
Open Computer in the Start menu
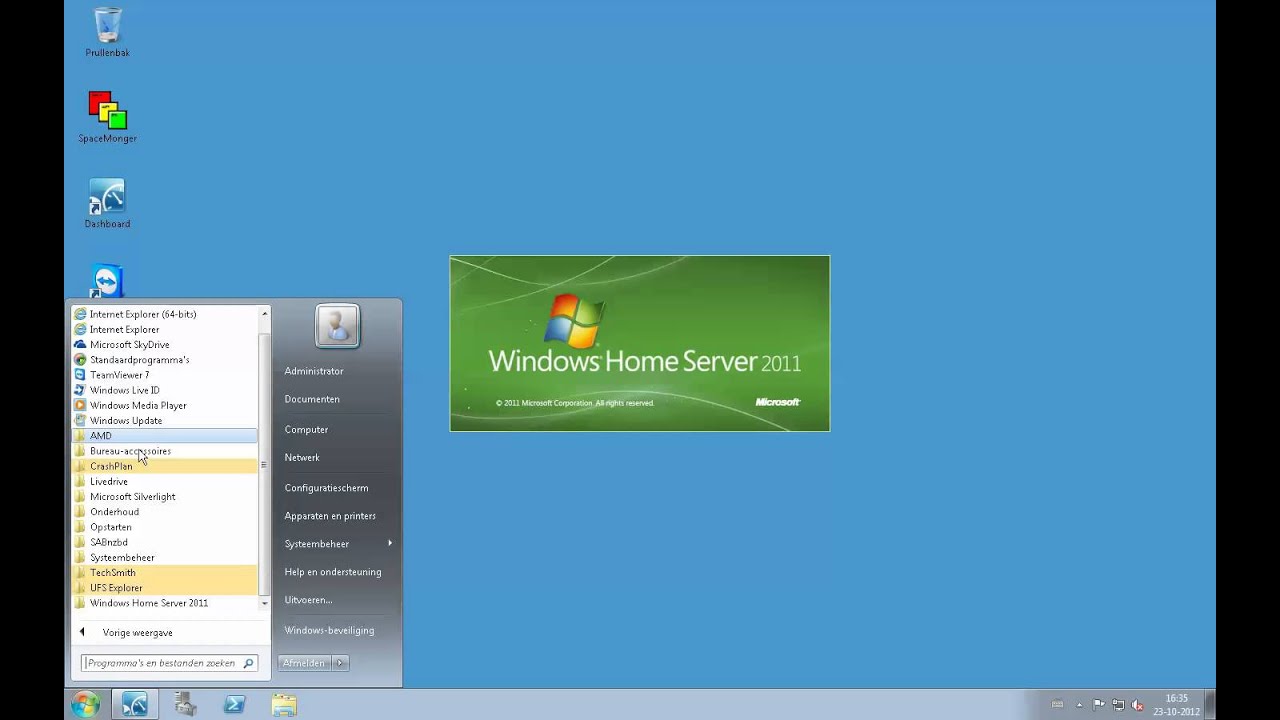click(x=306, y=430)
